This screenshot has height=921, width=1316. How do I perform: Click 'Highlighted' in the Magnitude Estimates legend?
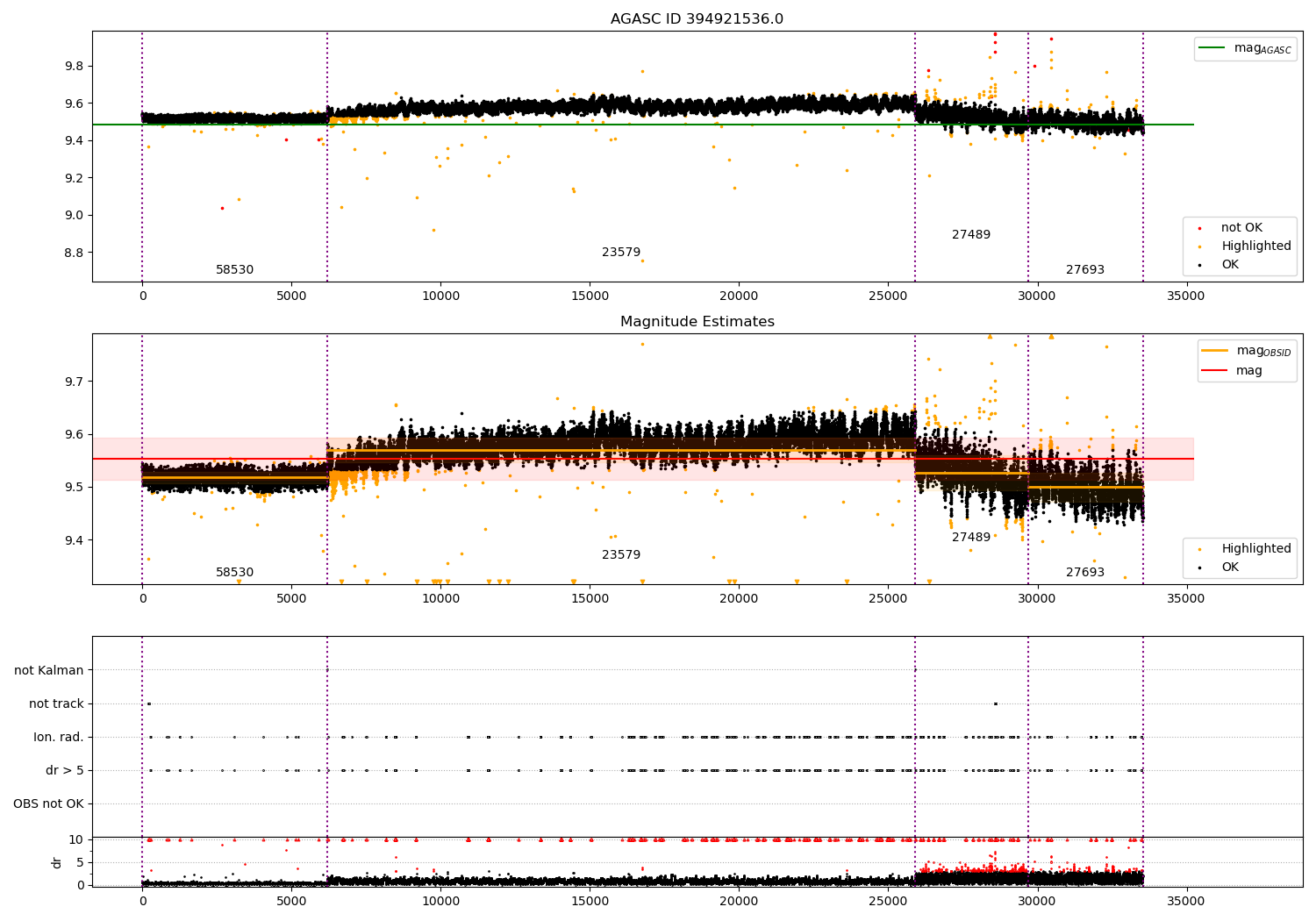(x=1256, y=549)
